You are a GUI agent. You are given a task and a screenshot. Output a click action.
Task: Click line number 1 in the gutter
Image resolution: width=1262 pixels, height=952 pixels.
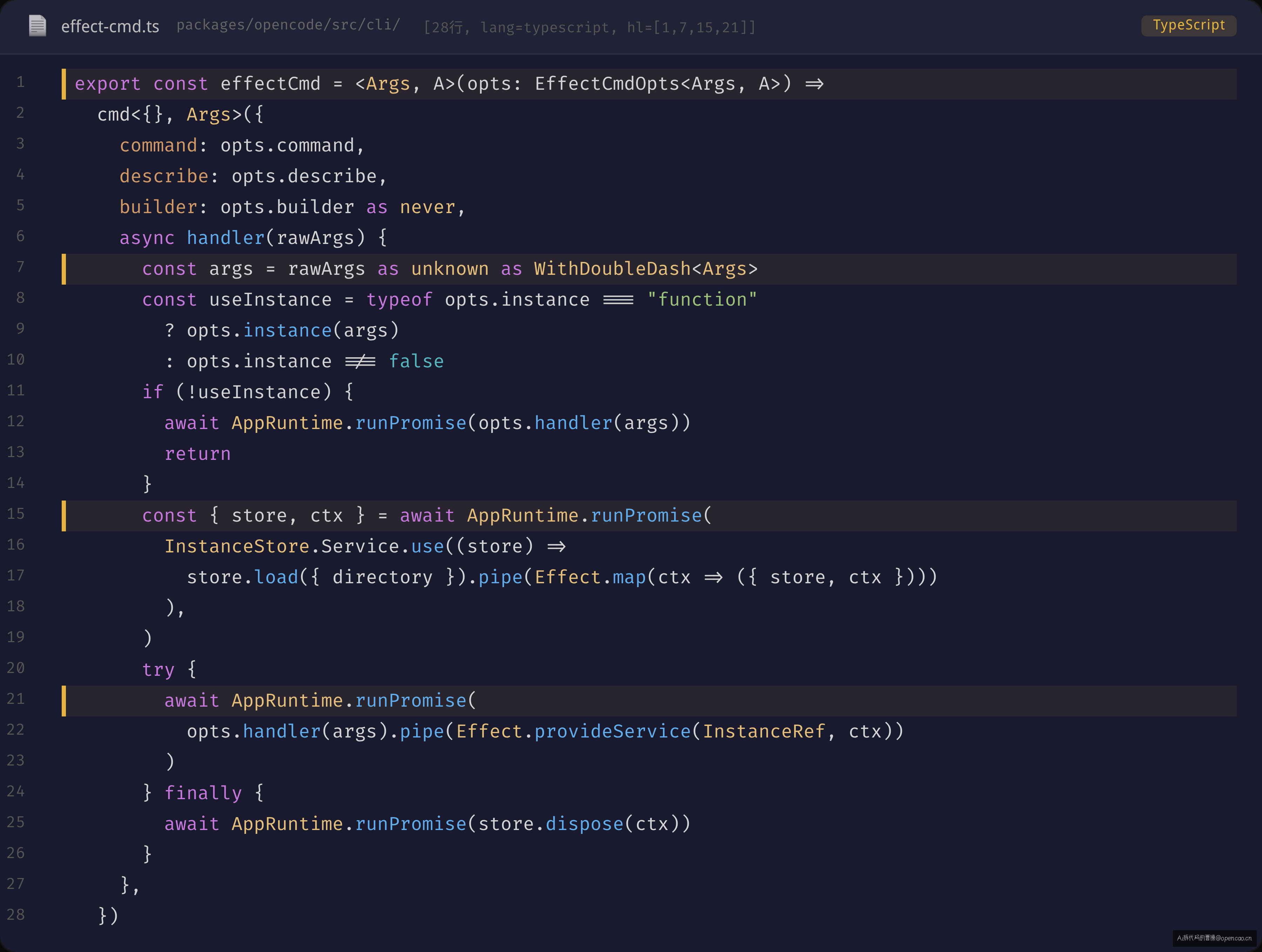point(21,82)
